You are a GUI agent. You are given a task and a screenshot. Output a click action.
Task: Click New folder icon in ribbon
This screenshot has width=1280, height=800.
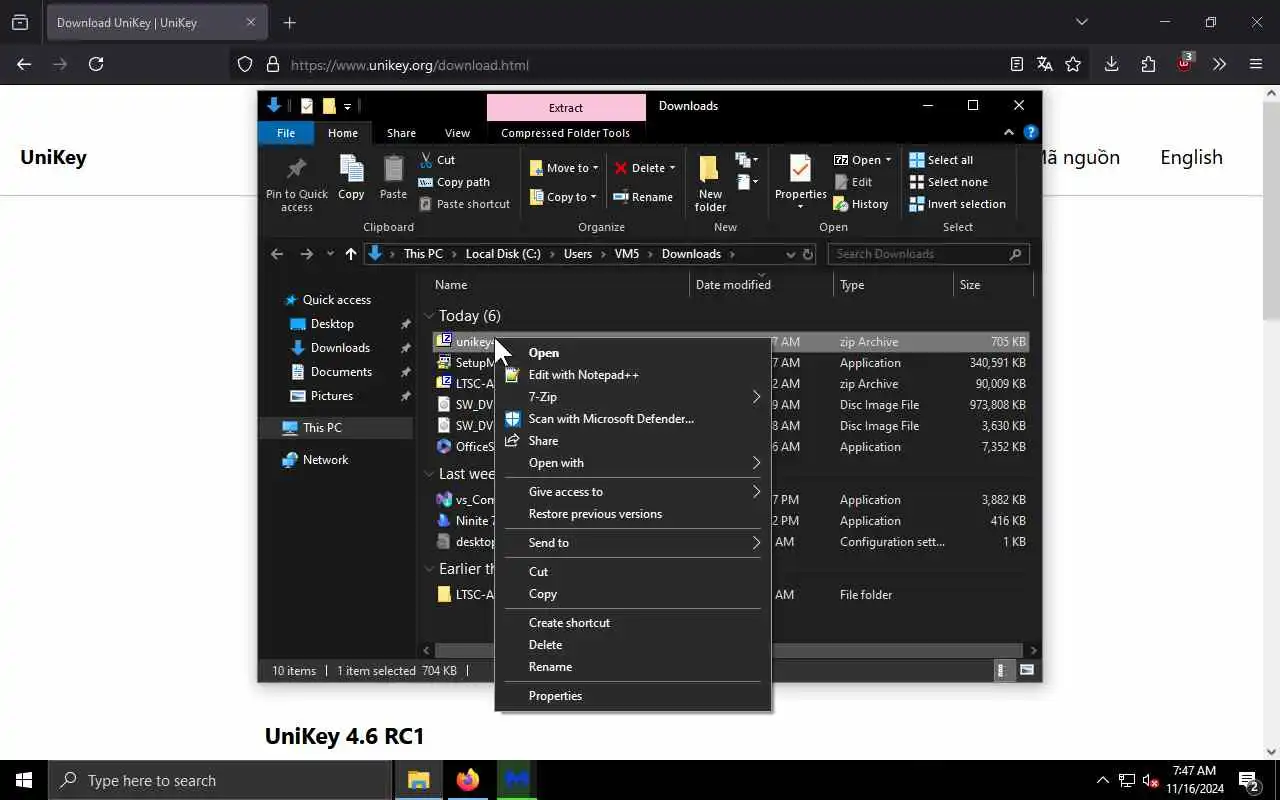click(710, 169)
